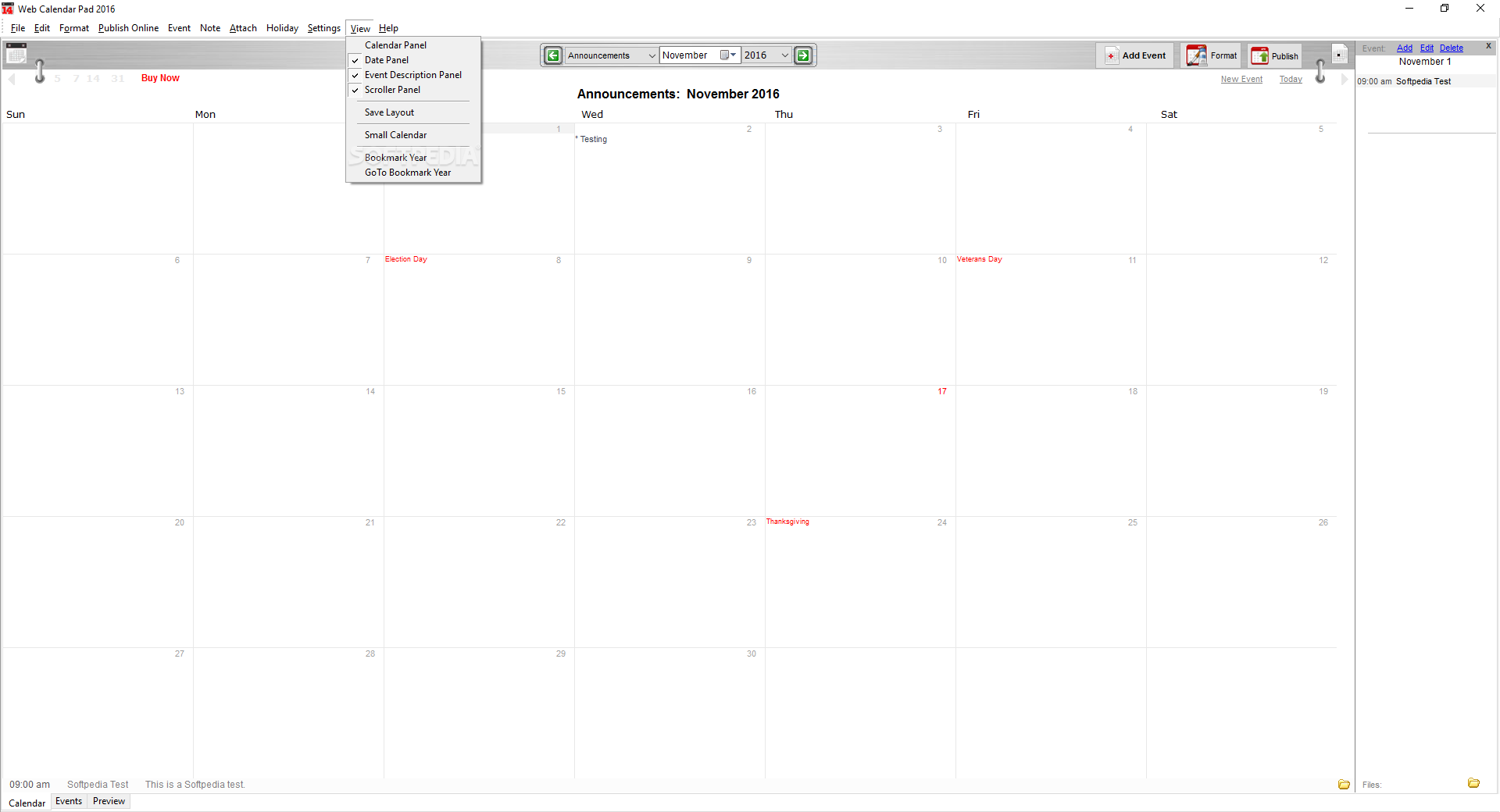Open the Format tool button

1212,55
